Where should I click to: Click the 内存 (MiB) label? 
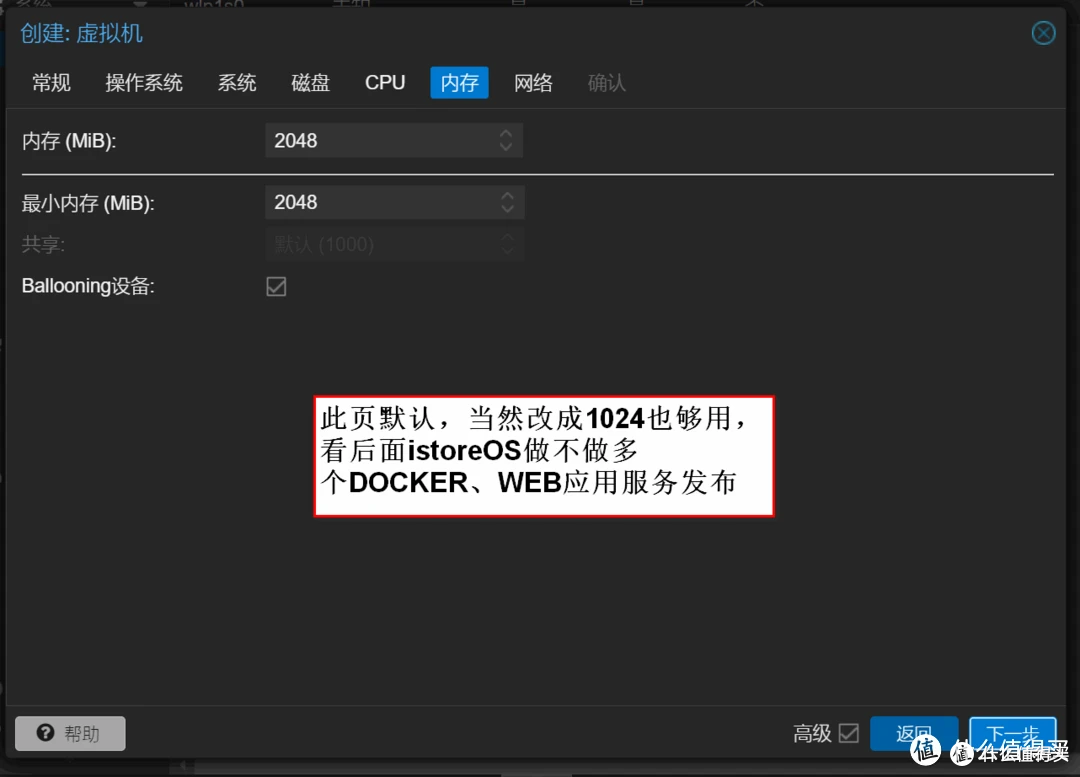(69, 141)
